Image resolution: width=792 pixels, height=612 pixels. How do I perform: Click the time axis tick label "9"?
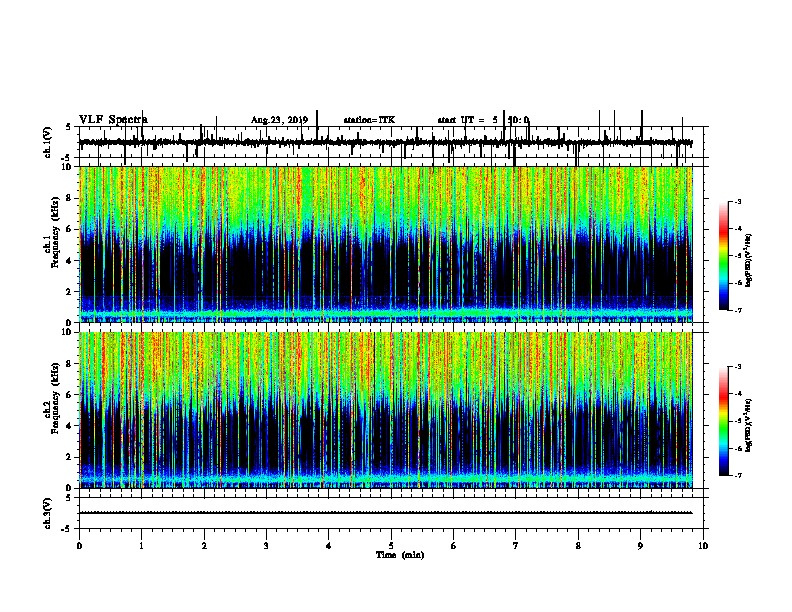[640, 546]
